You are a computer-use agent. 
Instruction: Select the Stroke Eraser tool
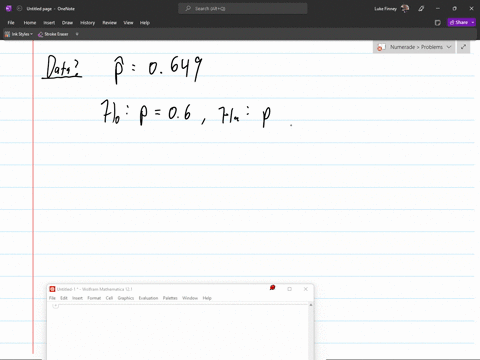53,34
